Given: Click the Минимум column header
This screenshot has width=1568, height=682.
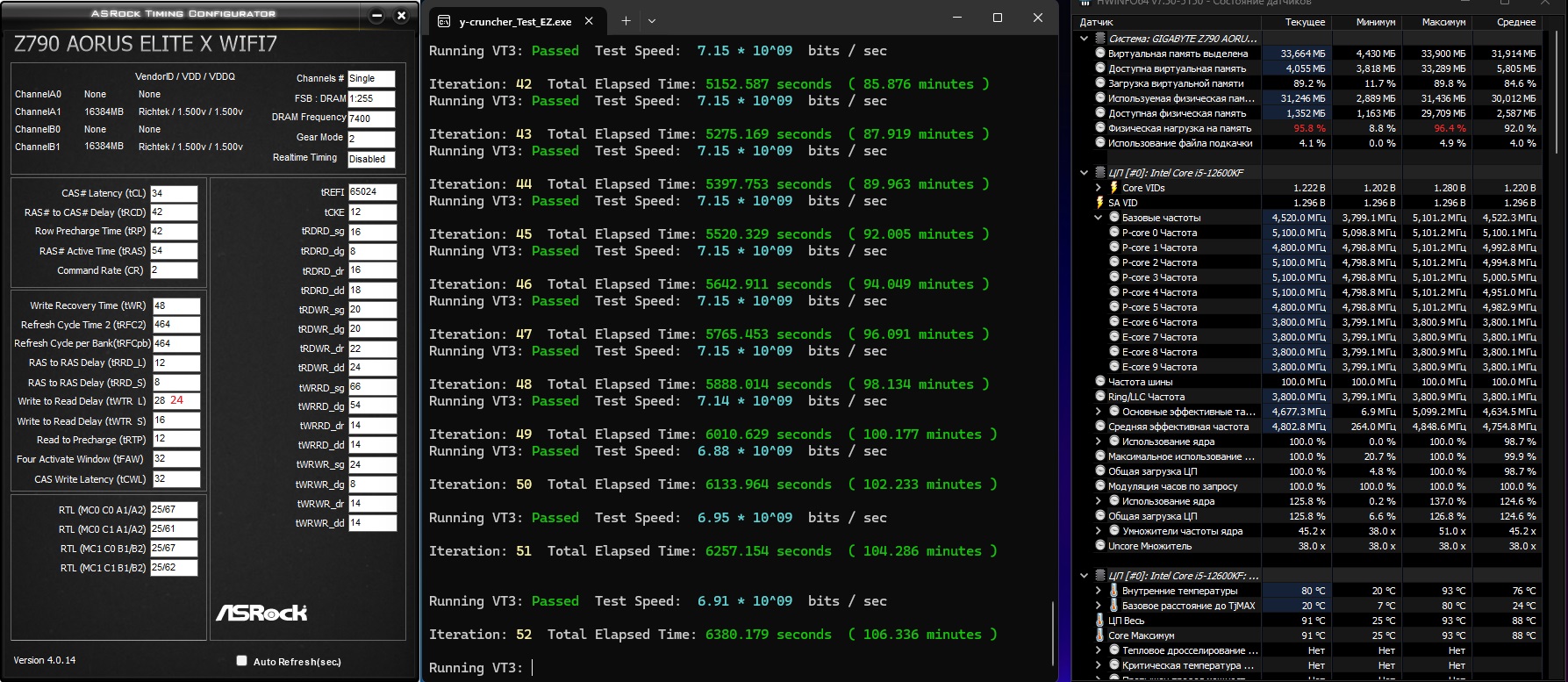Looking at the screenshot, I should tap(1366, 22).
